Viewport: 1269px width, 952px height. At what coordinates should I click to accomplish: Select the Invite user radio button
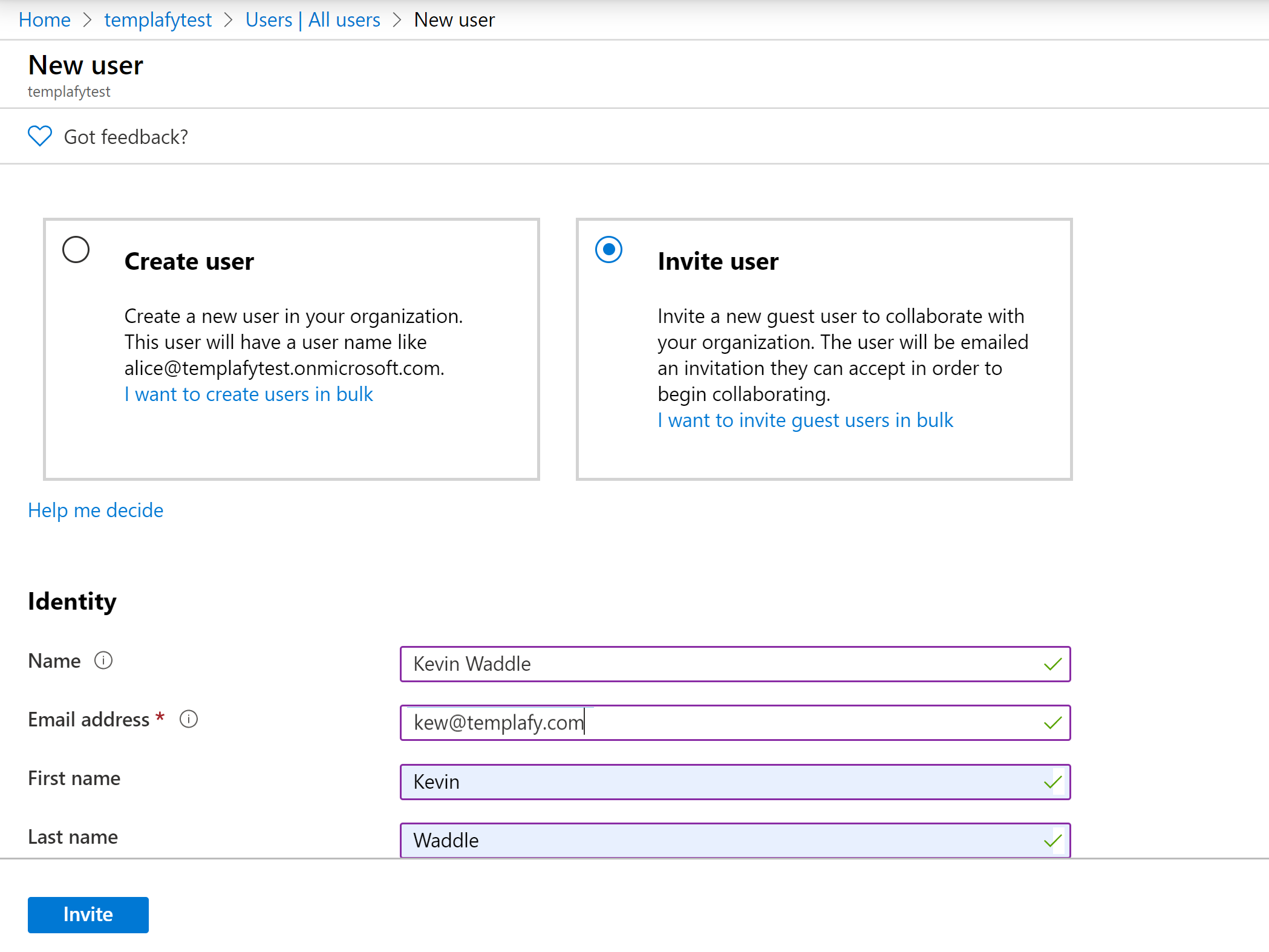coord(608,250)
